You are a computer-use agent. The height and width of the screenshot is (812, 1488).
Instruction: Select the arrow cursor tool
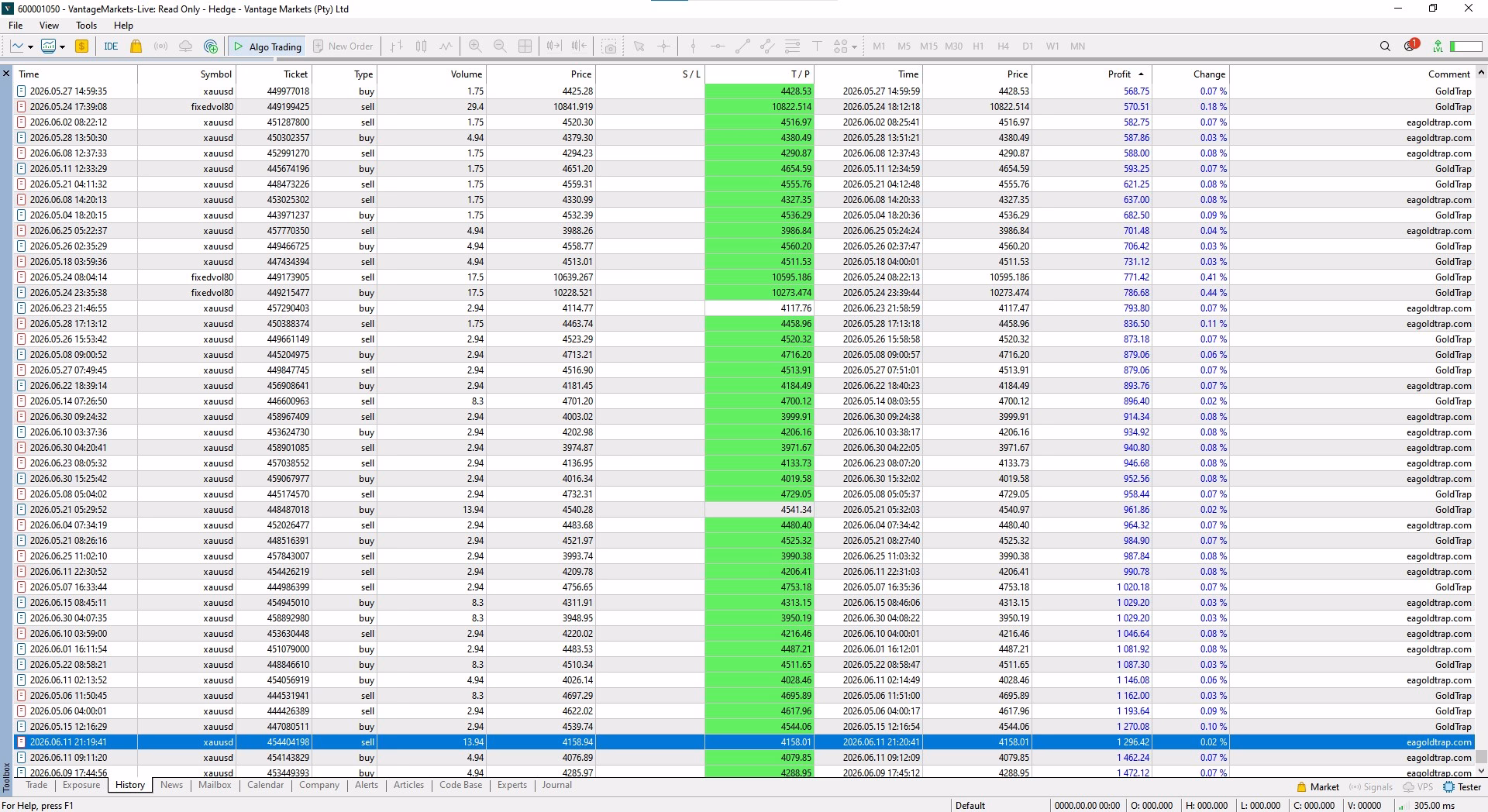pos(639,46)
